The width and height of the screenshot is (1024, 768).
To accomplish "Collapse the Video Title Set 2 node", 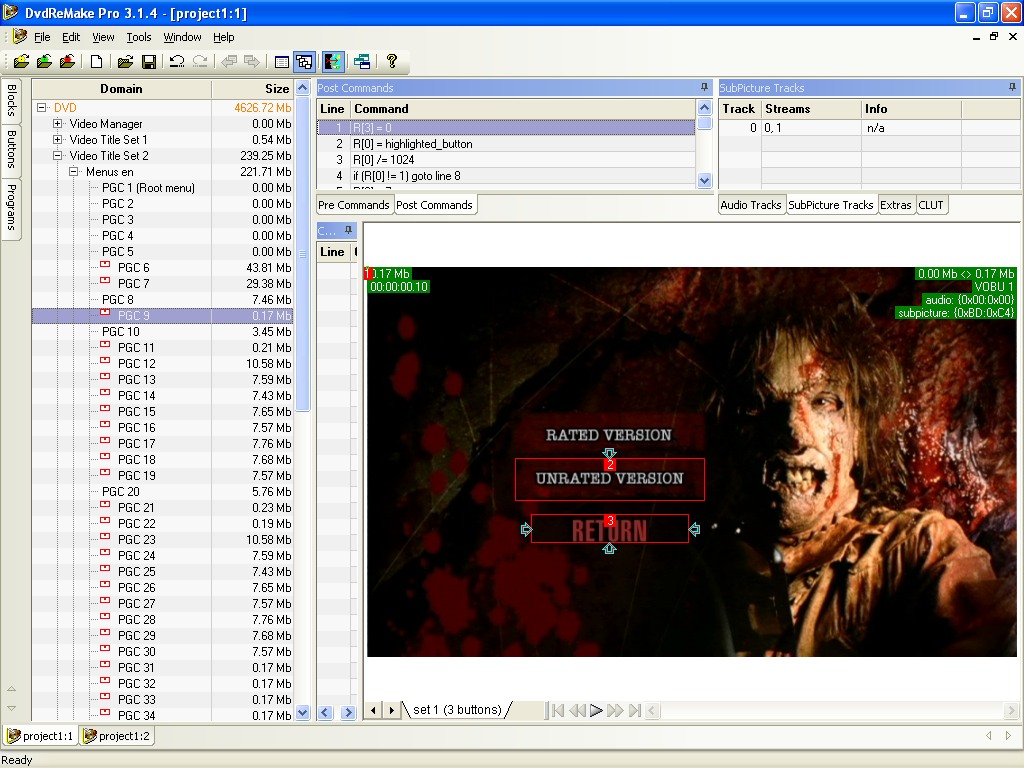I will click(x=57, y=155).
